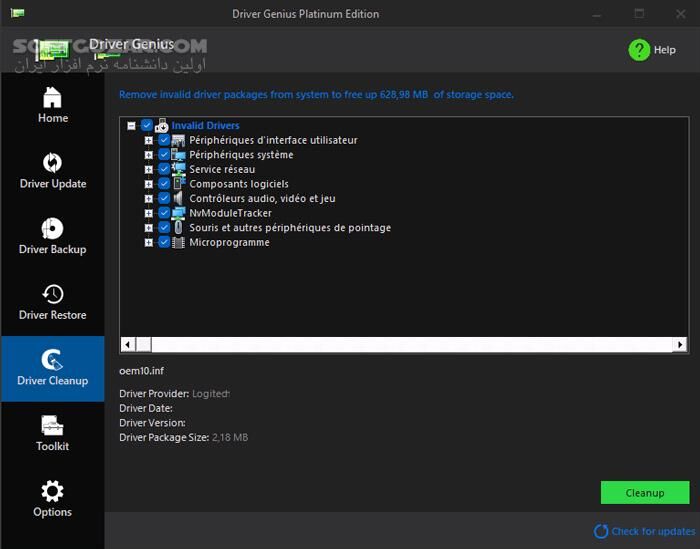Viewport: 700px width, 549px height.
Task: Uncheck the Périphériques système checkbox
Action: [x=164, y=155]
